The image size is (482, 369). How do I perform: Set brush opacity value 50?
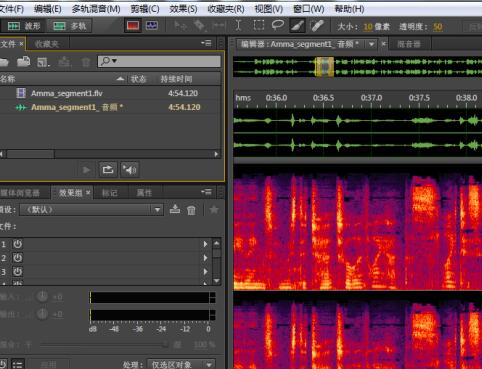[x=438, y=27]
